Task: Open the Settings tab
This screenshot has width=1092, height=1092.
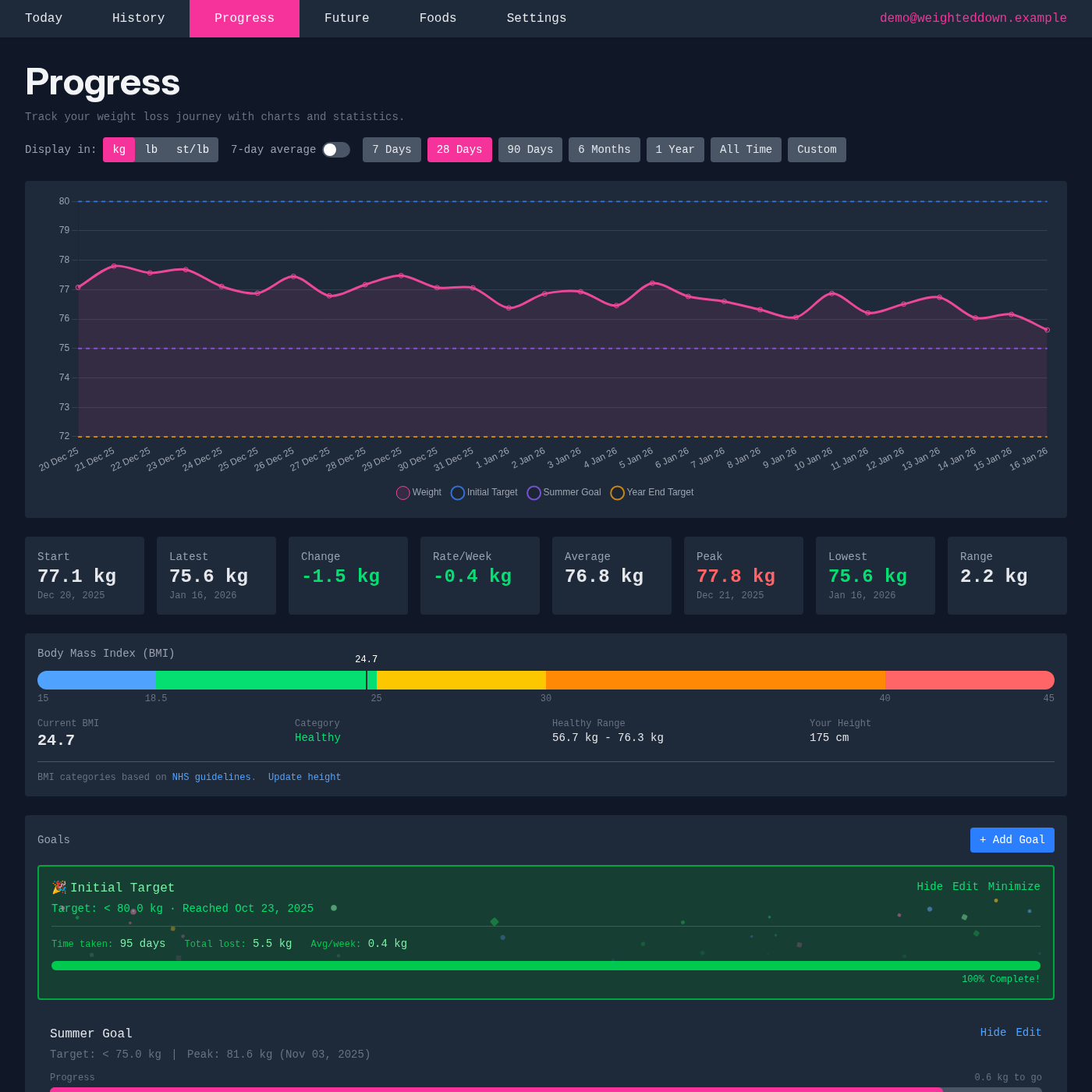Action: pyautogui.click(x=537, y=18)
